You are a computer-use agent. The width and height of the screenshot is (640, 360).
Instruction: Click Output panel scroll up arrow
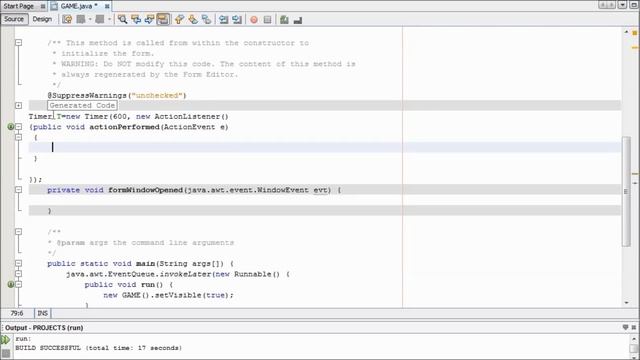(x=634, y=339)
